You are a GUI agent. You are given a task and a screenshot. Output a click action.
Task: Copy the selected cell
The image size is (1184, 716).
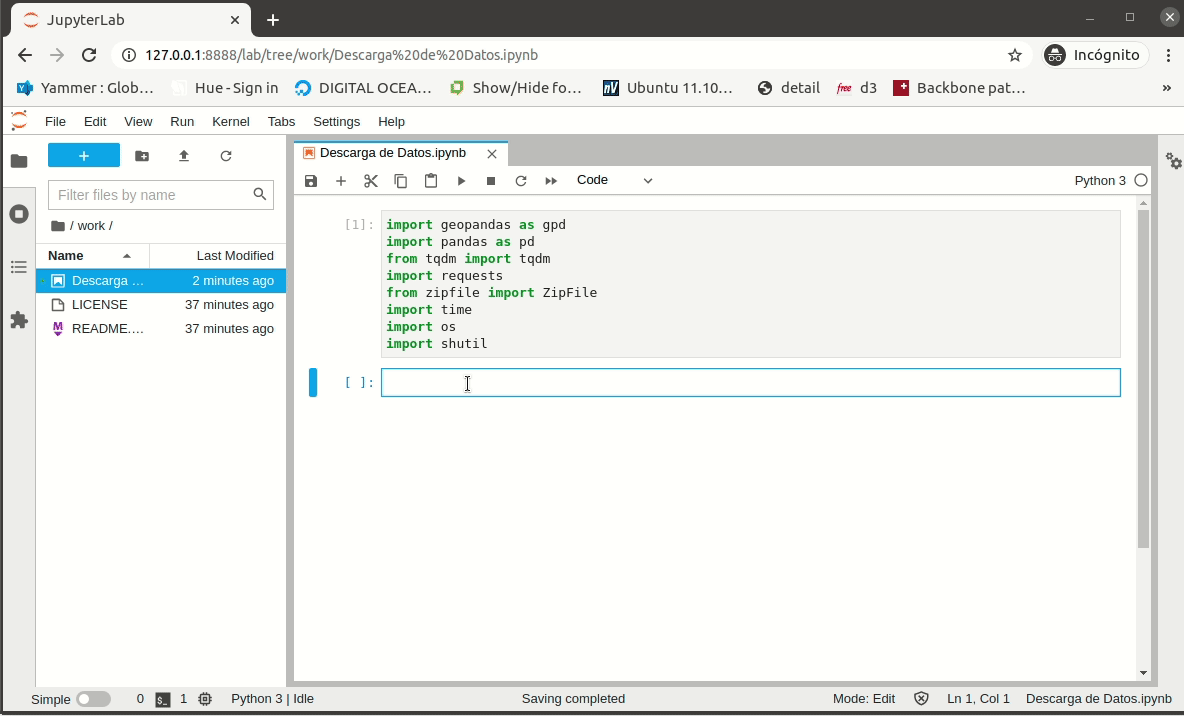click(x=401, y=181)
